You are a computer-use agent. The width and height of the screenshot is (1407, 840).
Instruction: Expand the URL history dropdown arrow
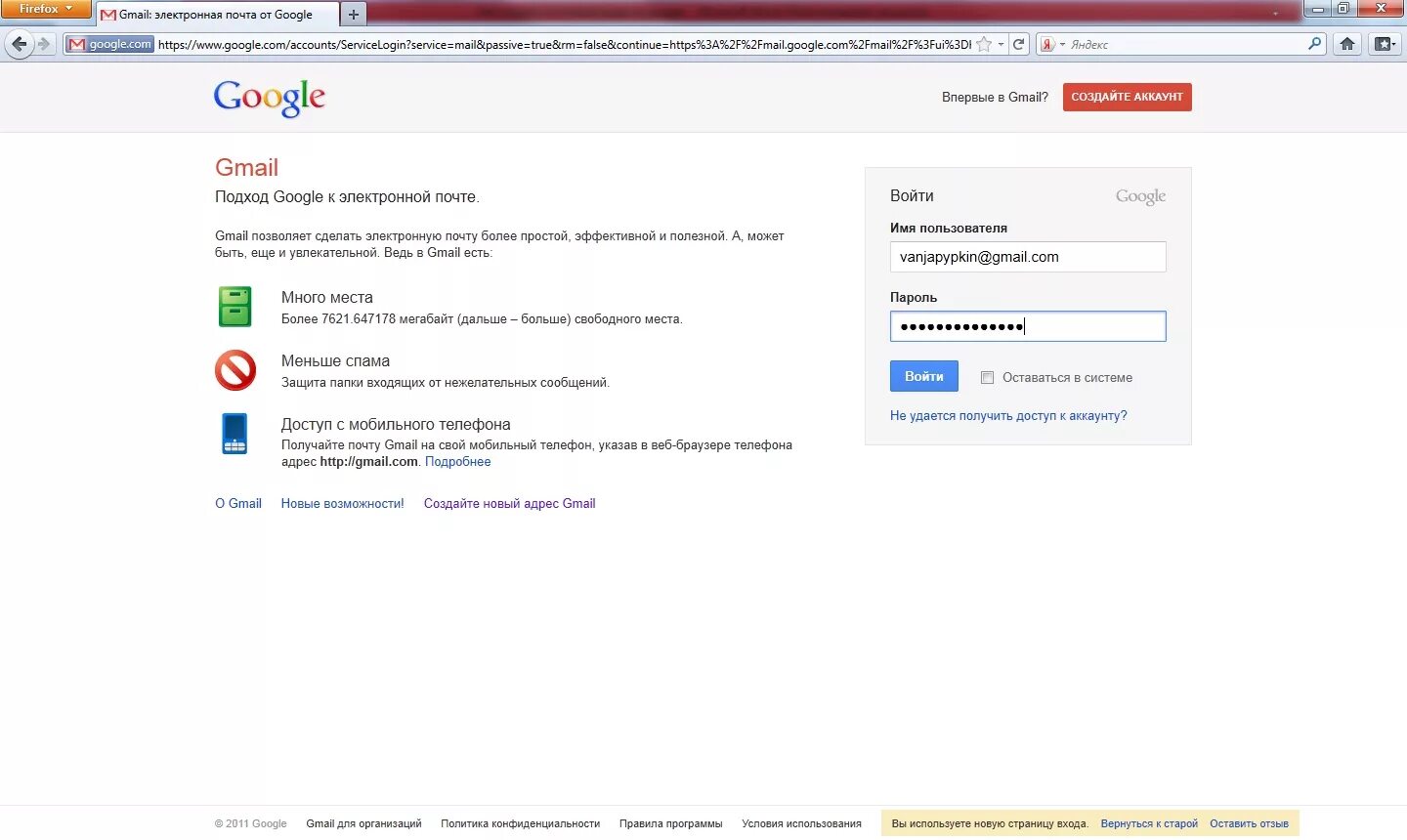tap(1001, 44)
